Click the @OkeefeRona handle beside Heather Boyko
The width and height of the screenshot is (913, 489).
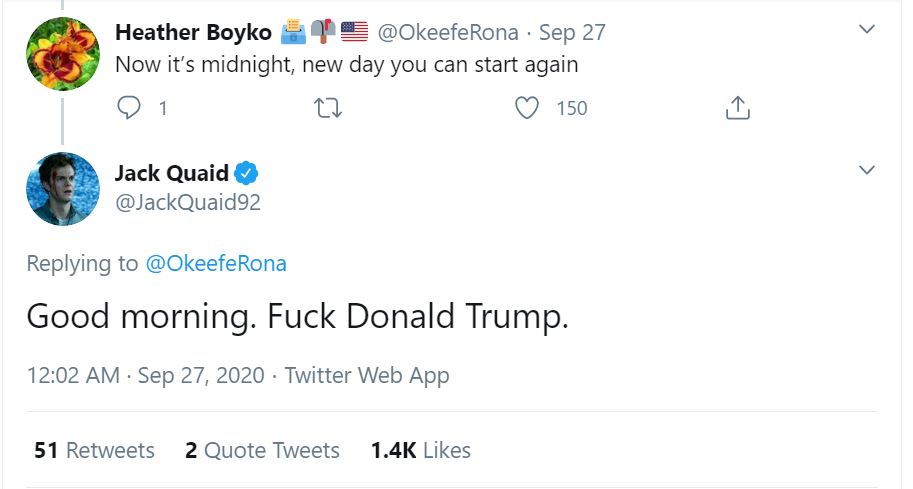(447, 32)
